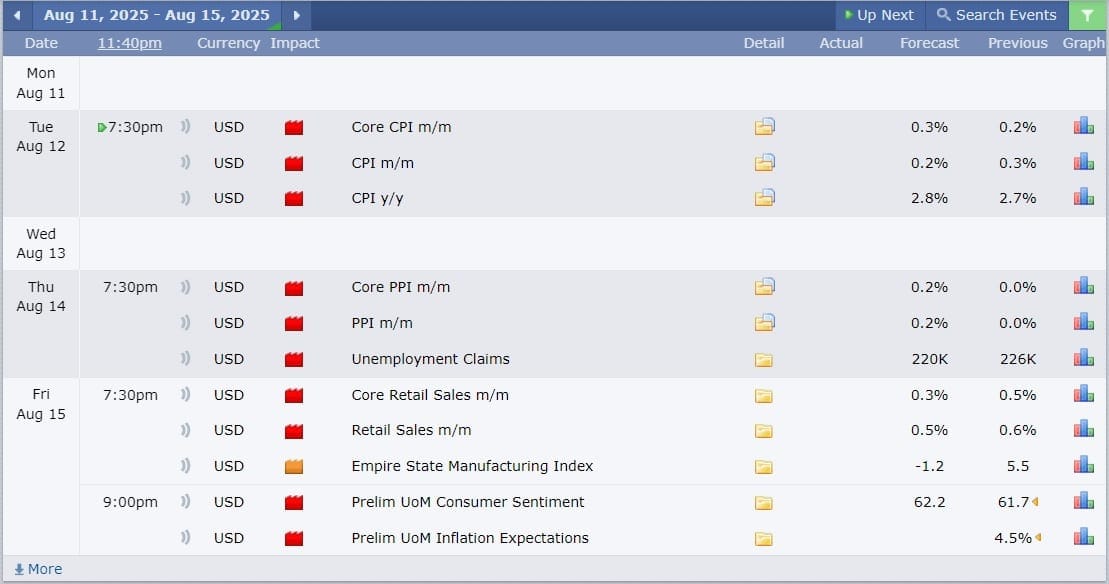Open detail folder for Prelim UoM Consumer Sentiment
1109x584 pixels.
(x=764, y=503)
